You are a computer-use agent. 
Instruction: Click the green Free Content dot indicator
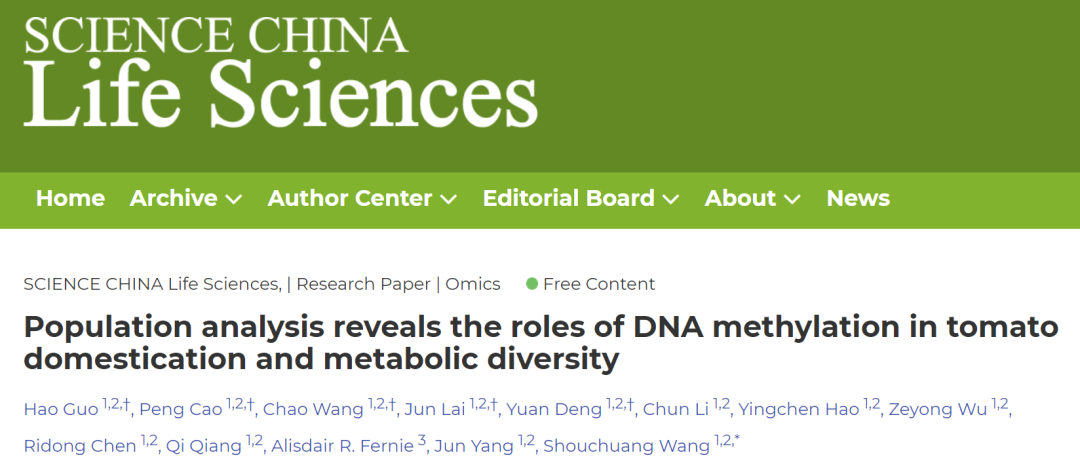click(532, 284)
